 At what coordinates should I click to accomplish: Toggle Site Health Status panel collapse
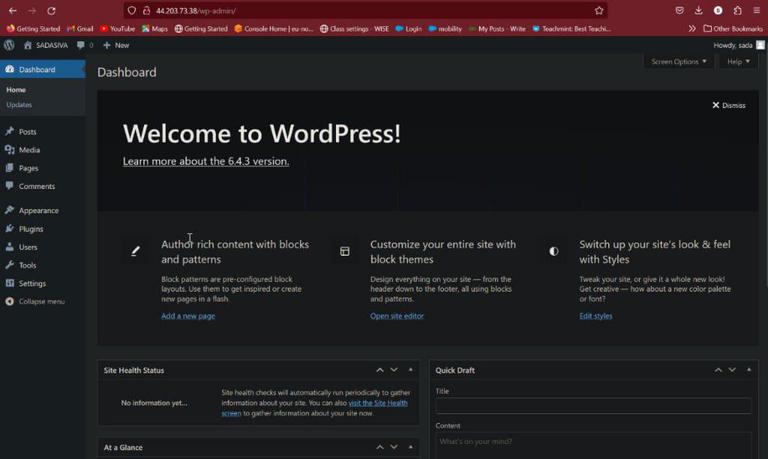pyautogui.click(x=410, y=370)
